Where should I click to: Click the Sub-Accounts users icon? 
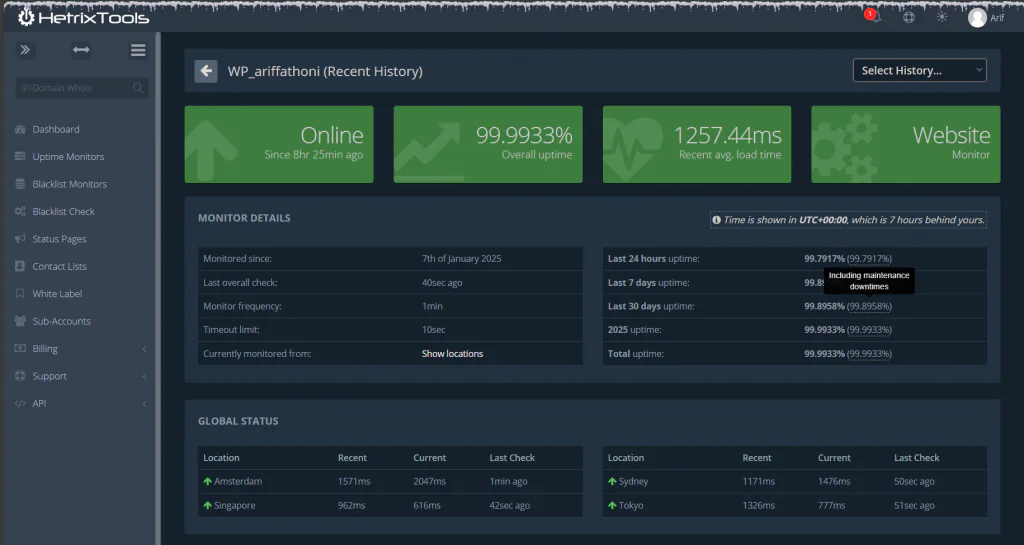20,321
